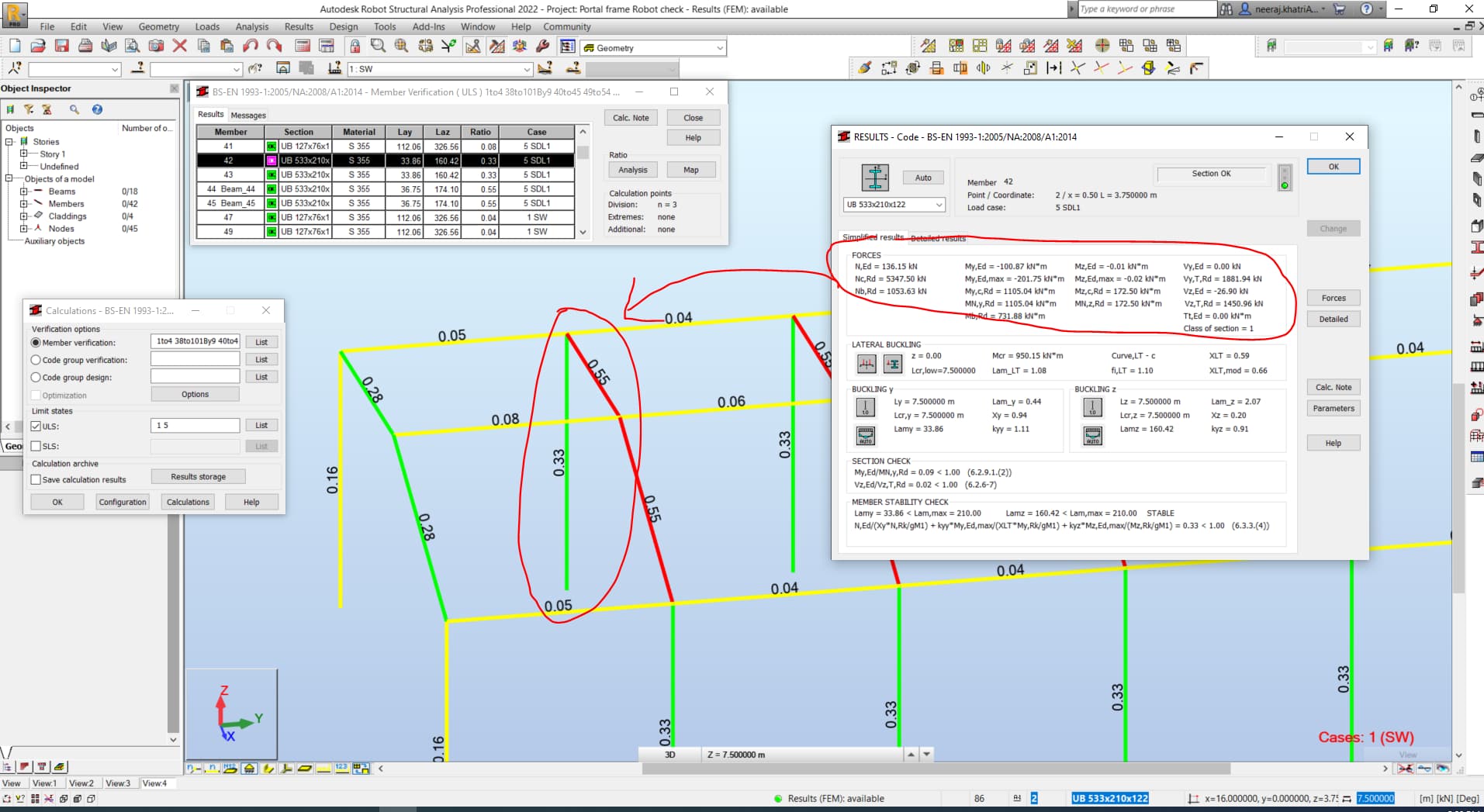Click the Redo arrow icon

point(274,46)
